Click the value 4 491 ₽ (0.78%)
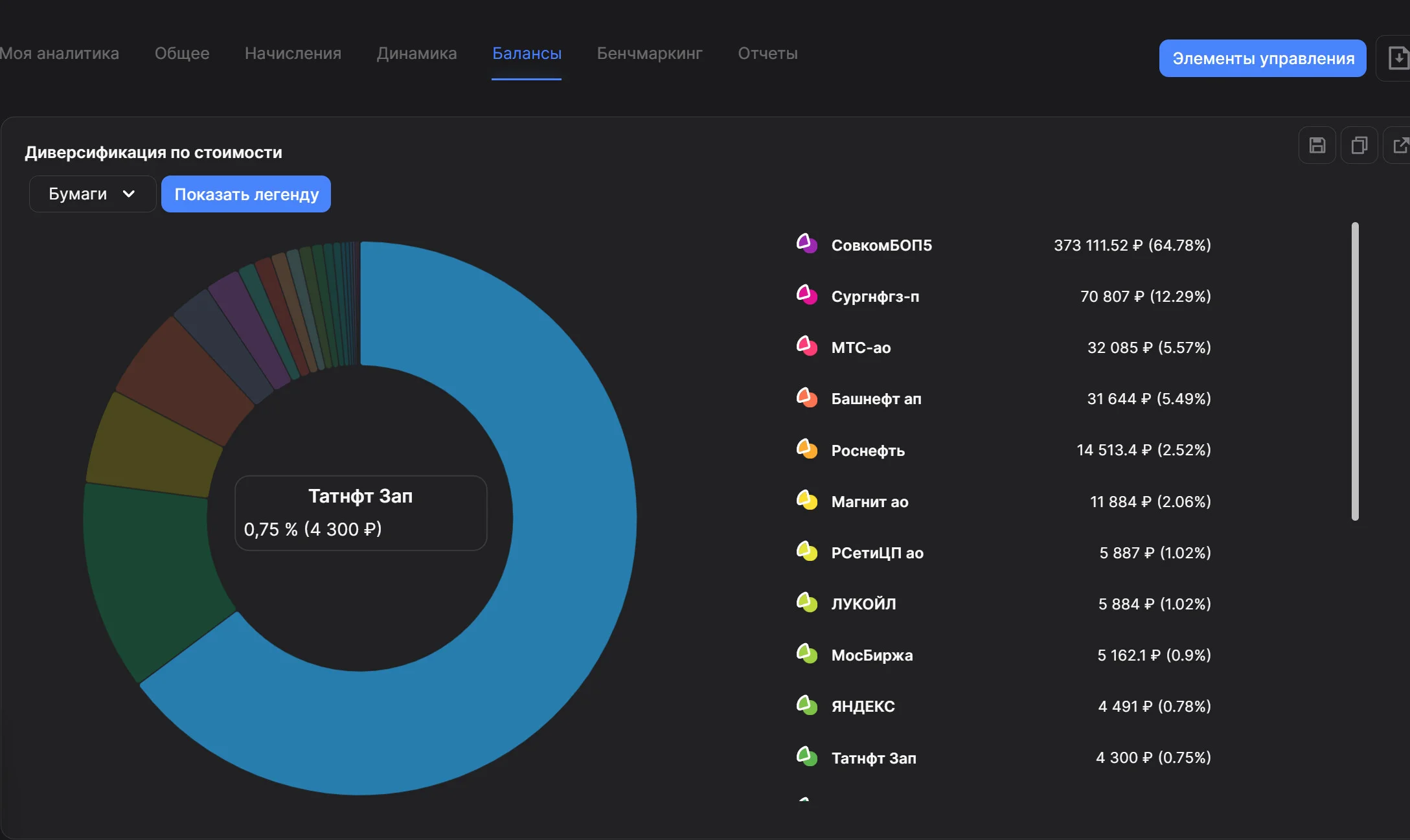 [1154, 706]
